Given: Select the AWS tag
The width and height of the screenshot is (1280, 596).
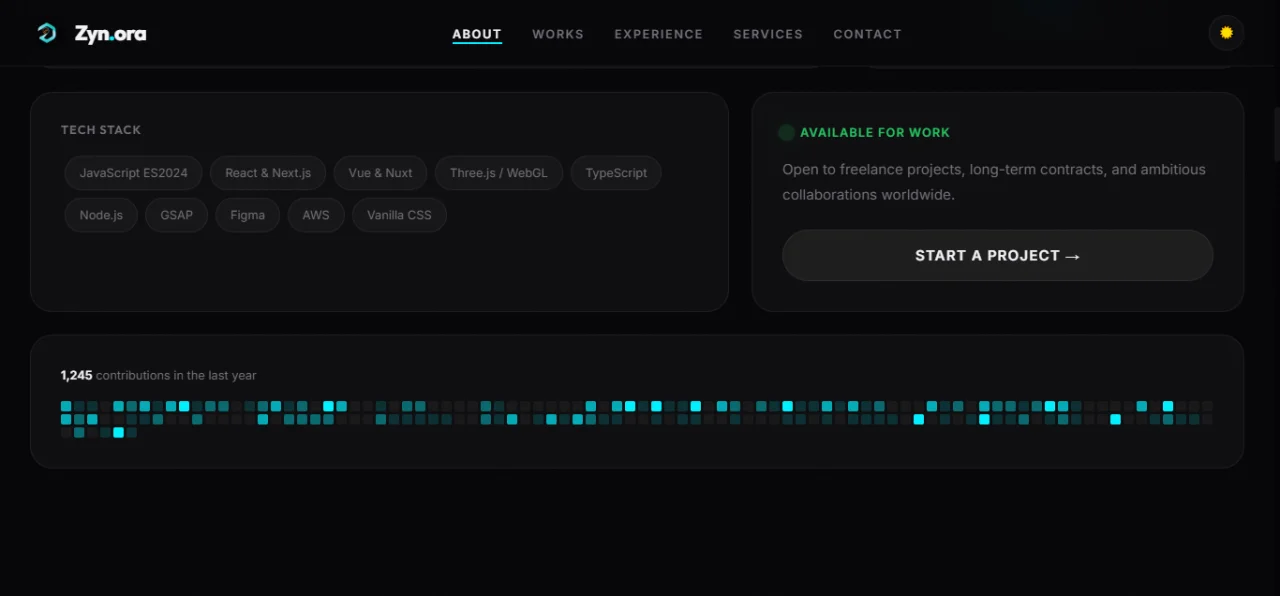Looking at the screenshot, I should point(316,215).
